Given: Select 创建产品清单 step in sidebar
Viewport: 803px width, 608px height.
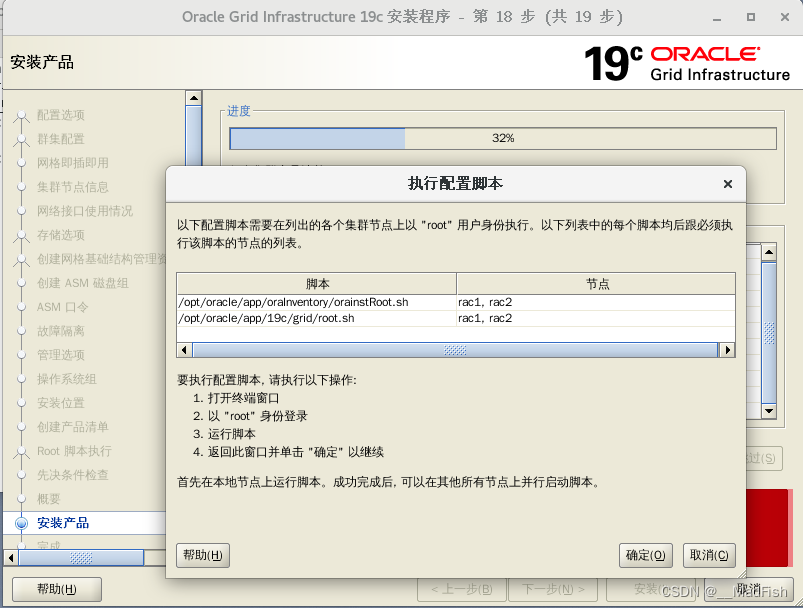Looking at the screenshot, I should [73, 427].
